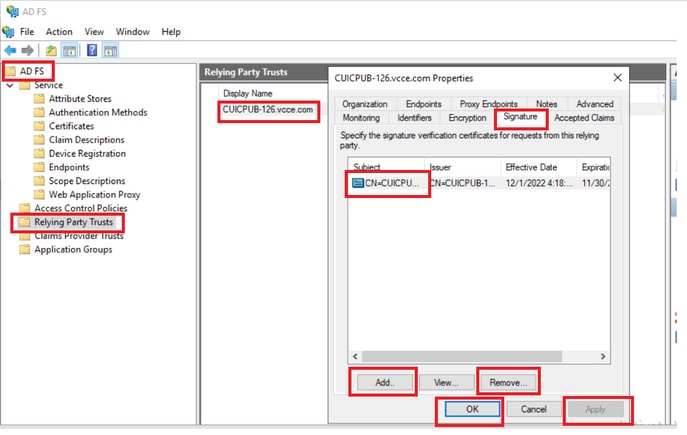Click the right scroll arrow in certificate list
The width and height of the screenshot is (687, 435).
pyautogui.click(x=603, y=357)
